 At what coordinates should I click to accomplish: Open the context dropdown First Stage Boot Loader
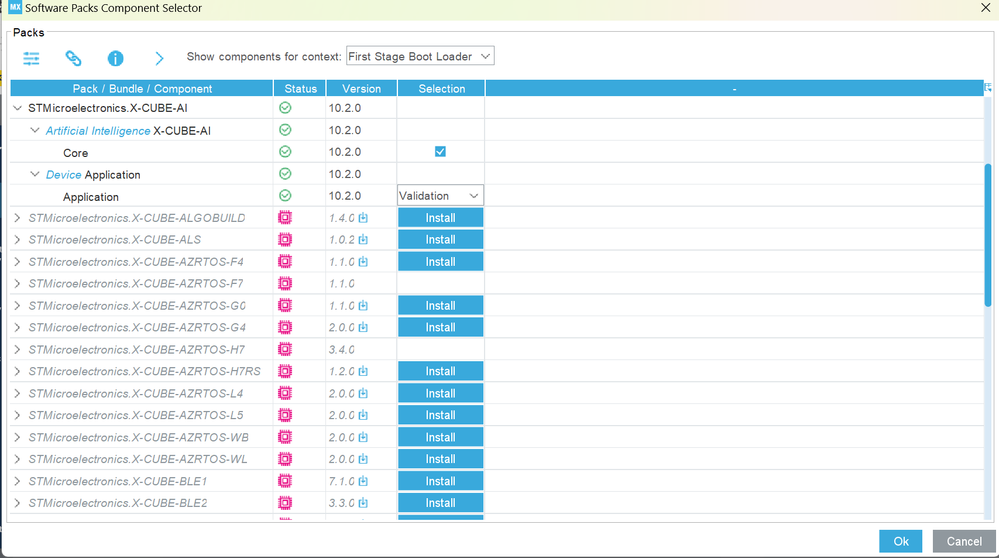tap(420, 56)
